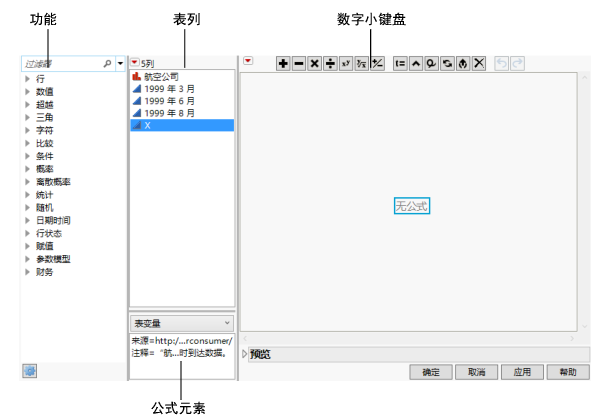593x420 pixels.
Task: Expand the 数值 function group
Action: 27,91
